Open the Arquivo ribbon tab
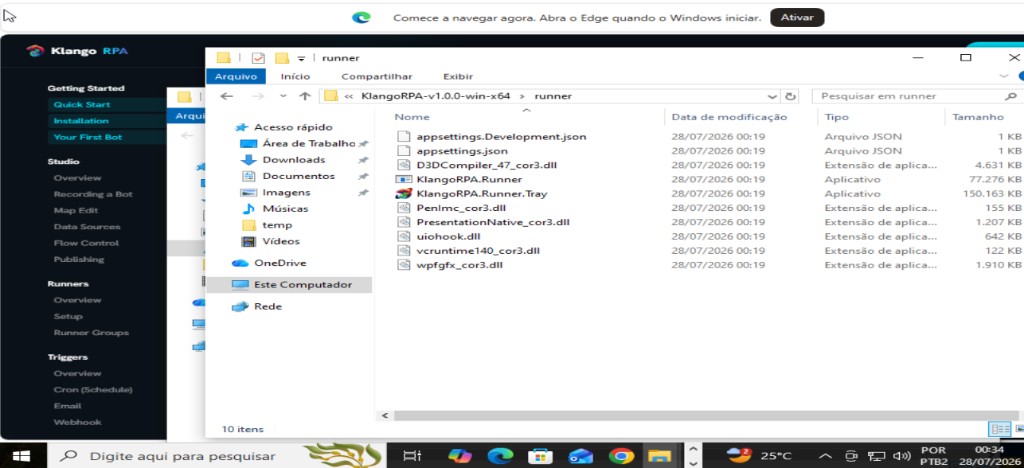The width and height of the screenshot is (1024, 468). (236, 76)
